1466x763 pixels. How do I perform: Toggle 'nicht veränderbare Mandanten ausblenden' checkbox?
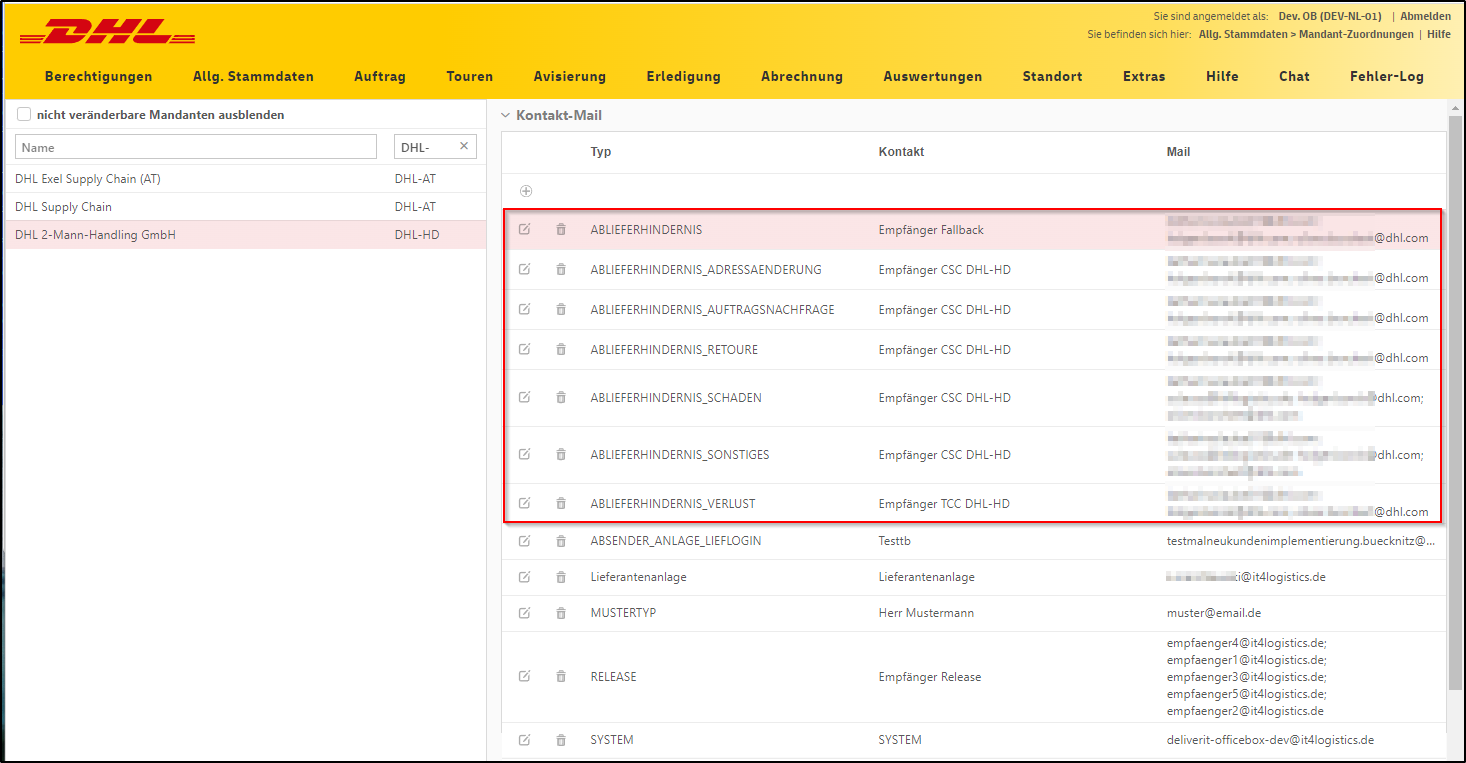pyautogui.click(x=24, y=114)
